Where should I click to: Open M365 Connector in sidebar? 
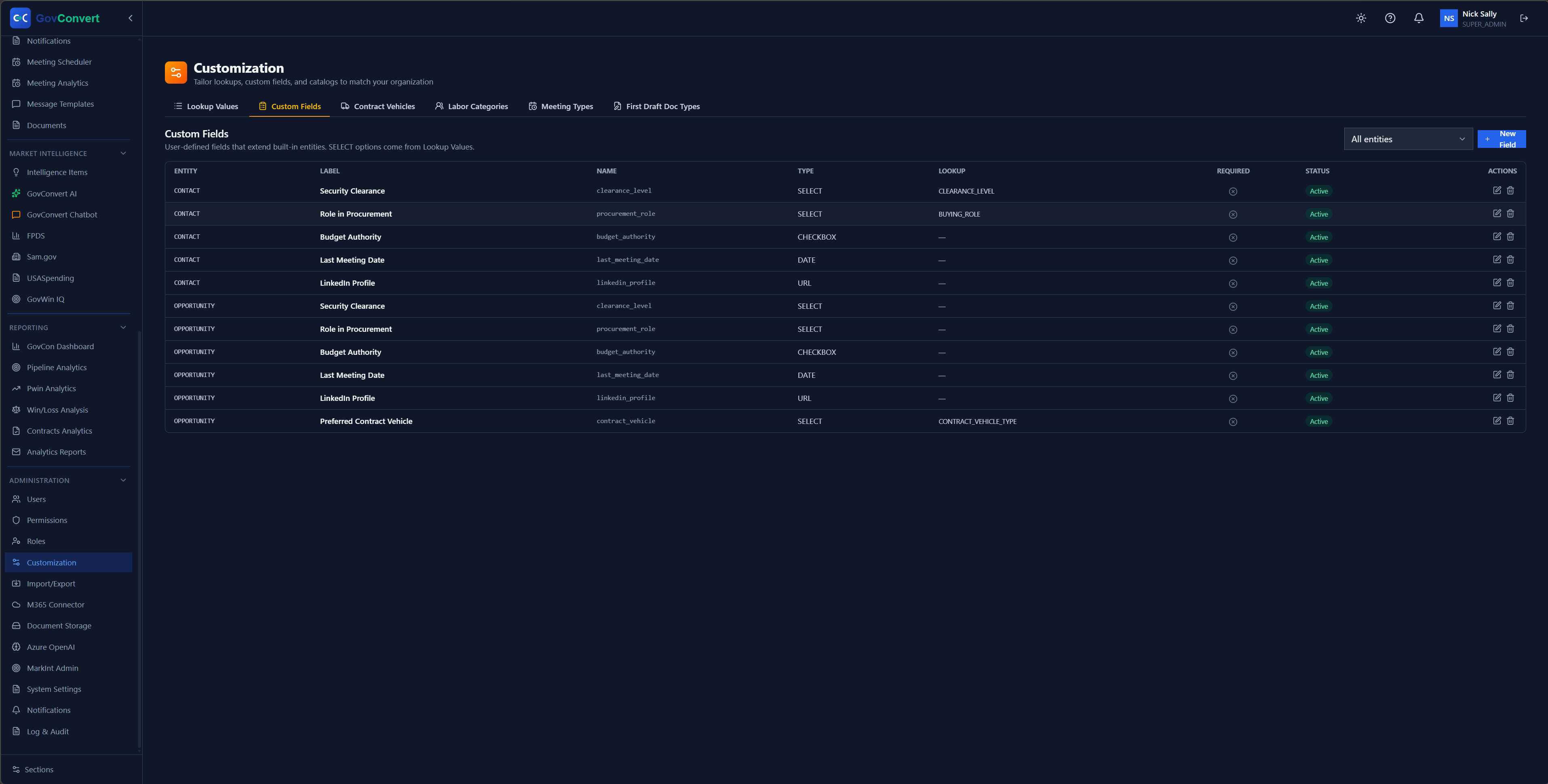pyautogui.click(x=68, y=605)
